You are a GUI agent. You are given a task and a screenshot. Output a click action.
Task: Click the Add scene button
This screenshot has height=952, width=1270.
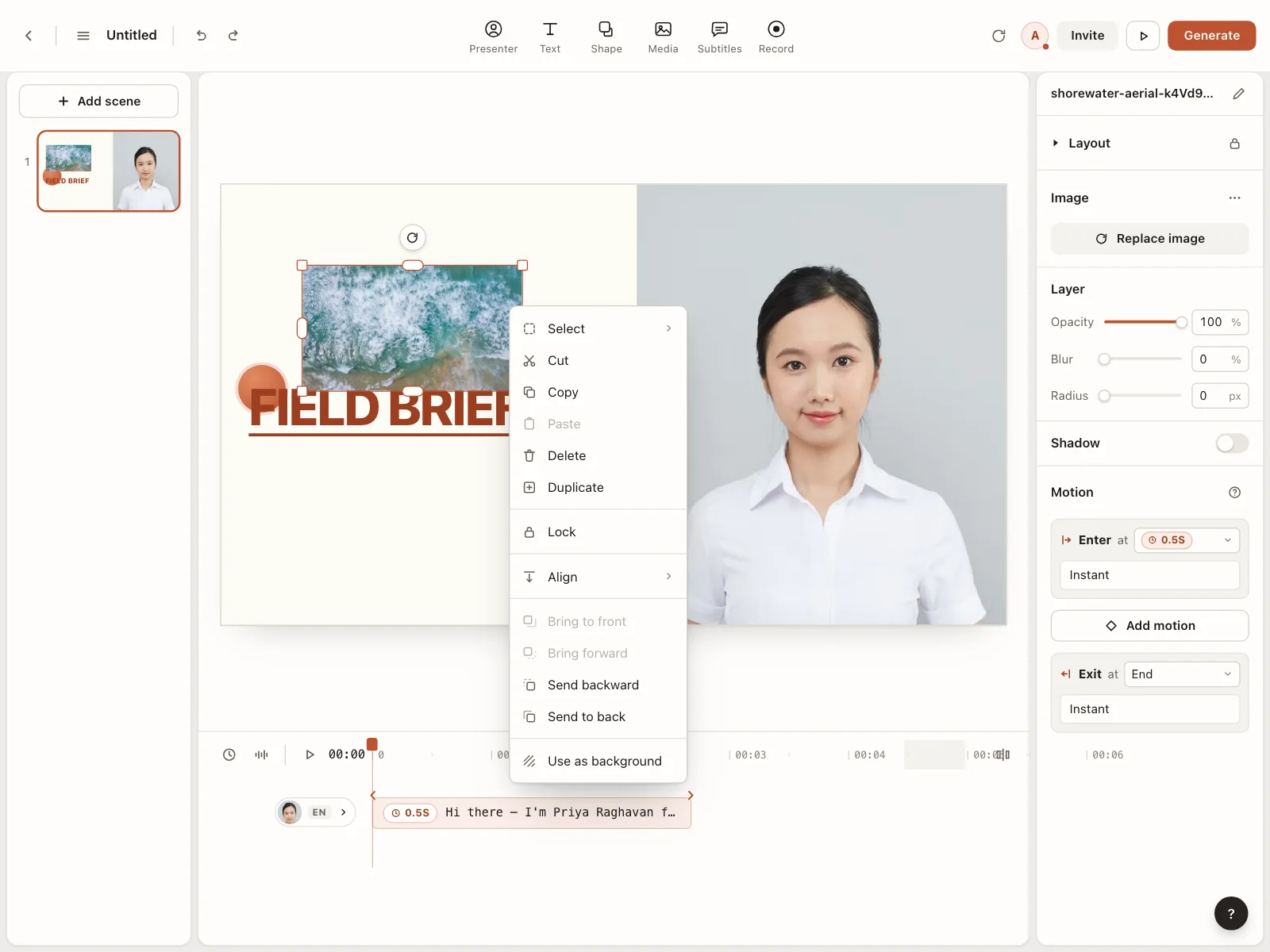[98, 102]
